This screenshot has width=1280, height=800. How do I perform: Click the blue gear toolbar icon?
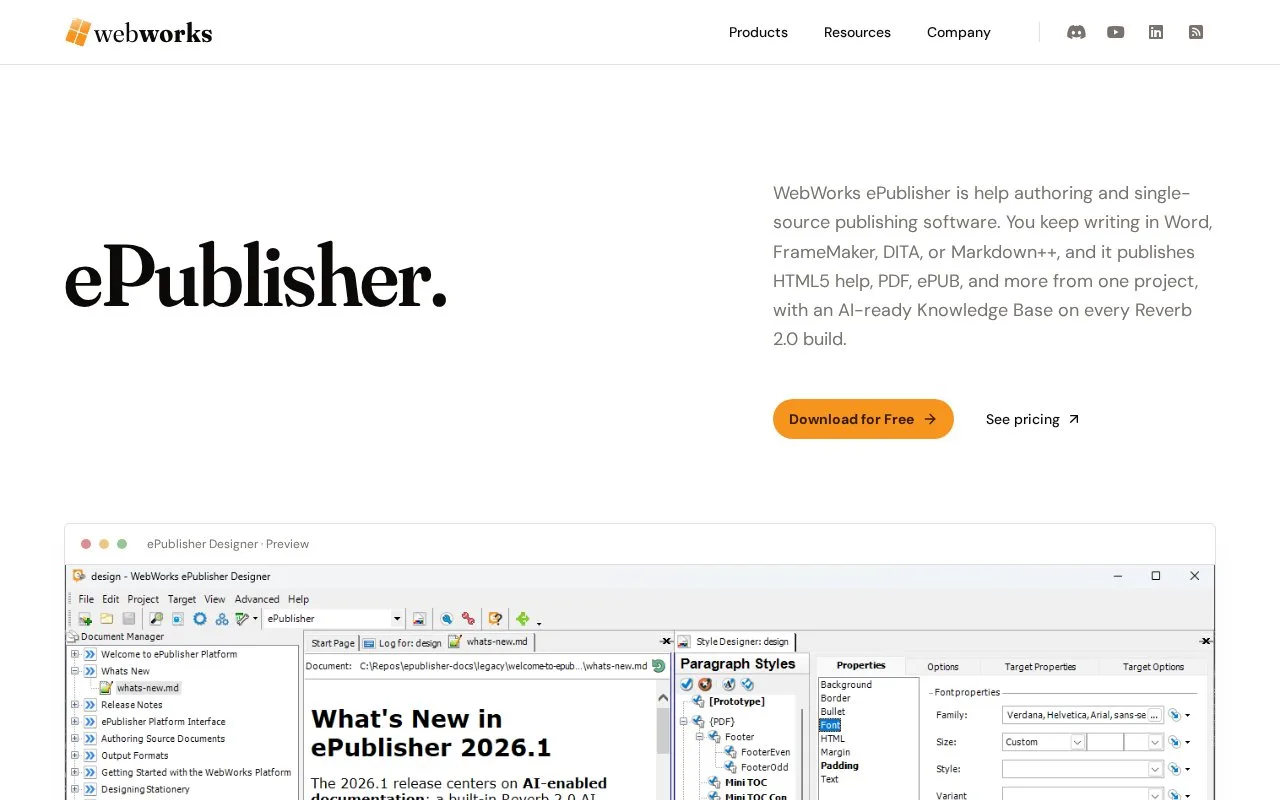coord(200,619)
